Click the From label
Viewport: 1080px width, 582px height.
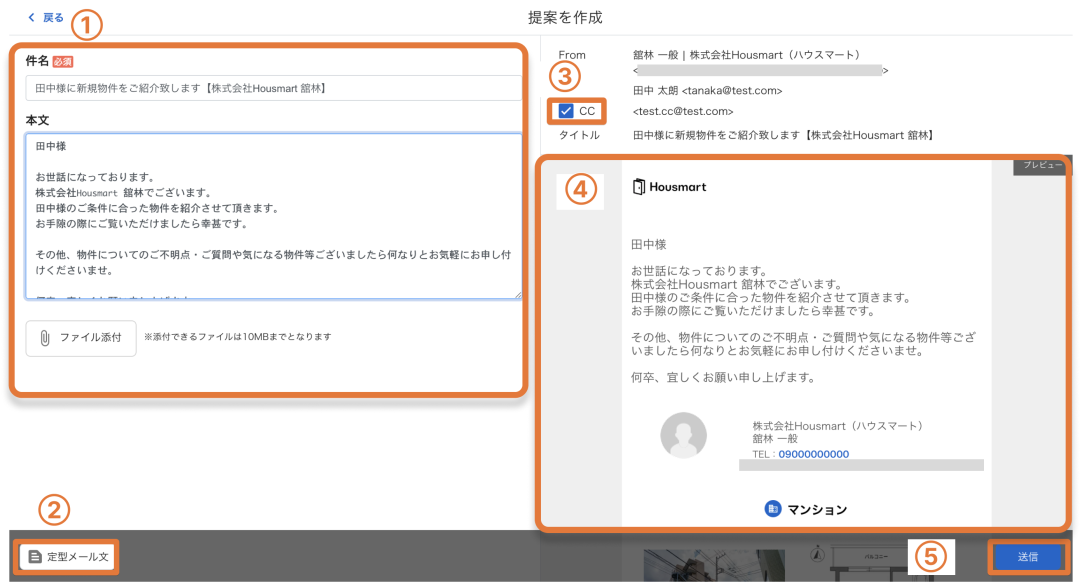(x=572, y=54)
